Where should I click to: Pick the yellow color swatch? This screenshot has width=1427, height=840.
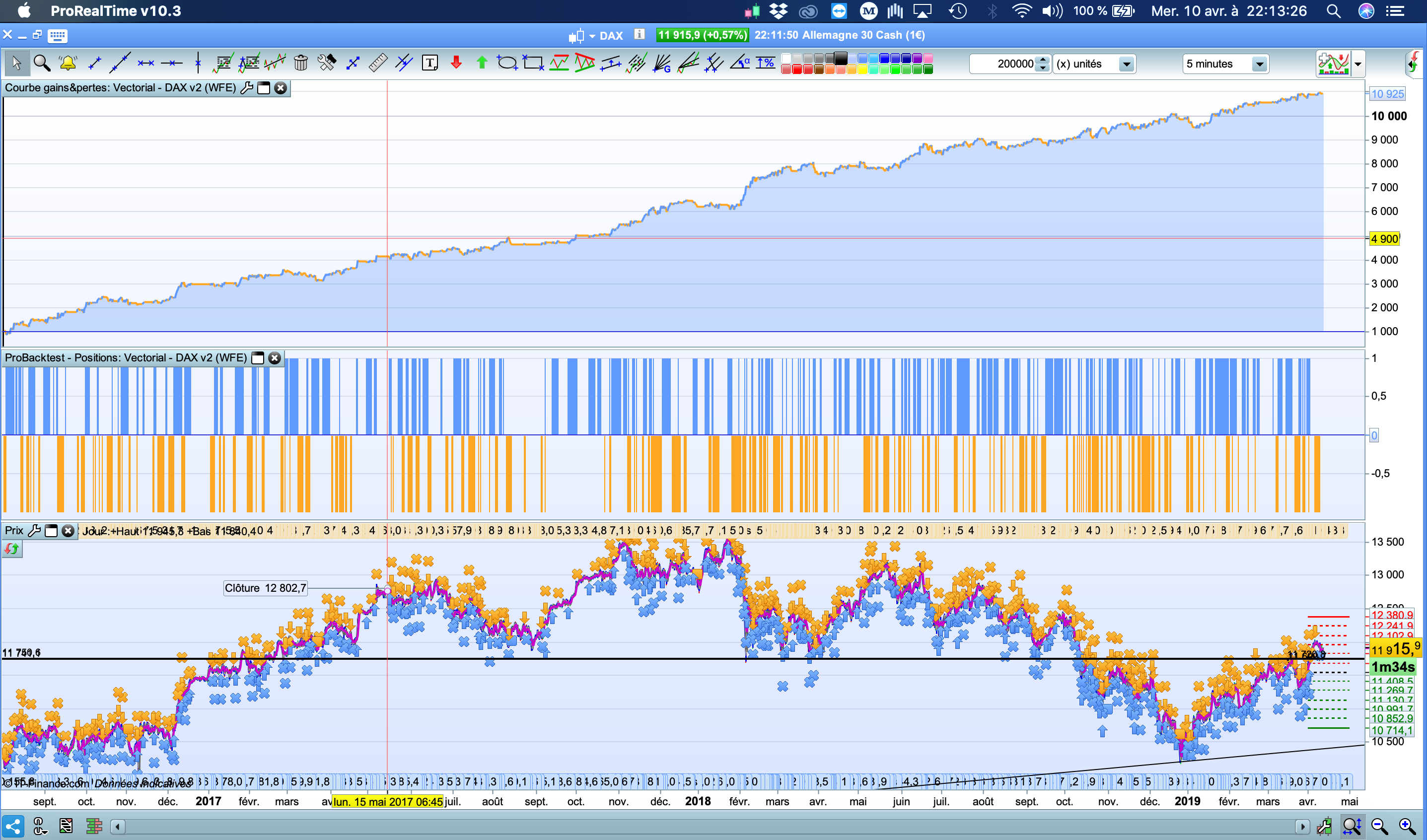[862, 70]
